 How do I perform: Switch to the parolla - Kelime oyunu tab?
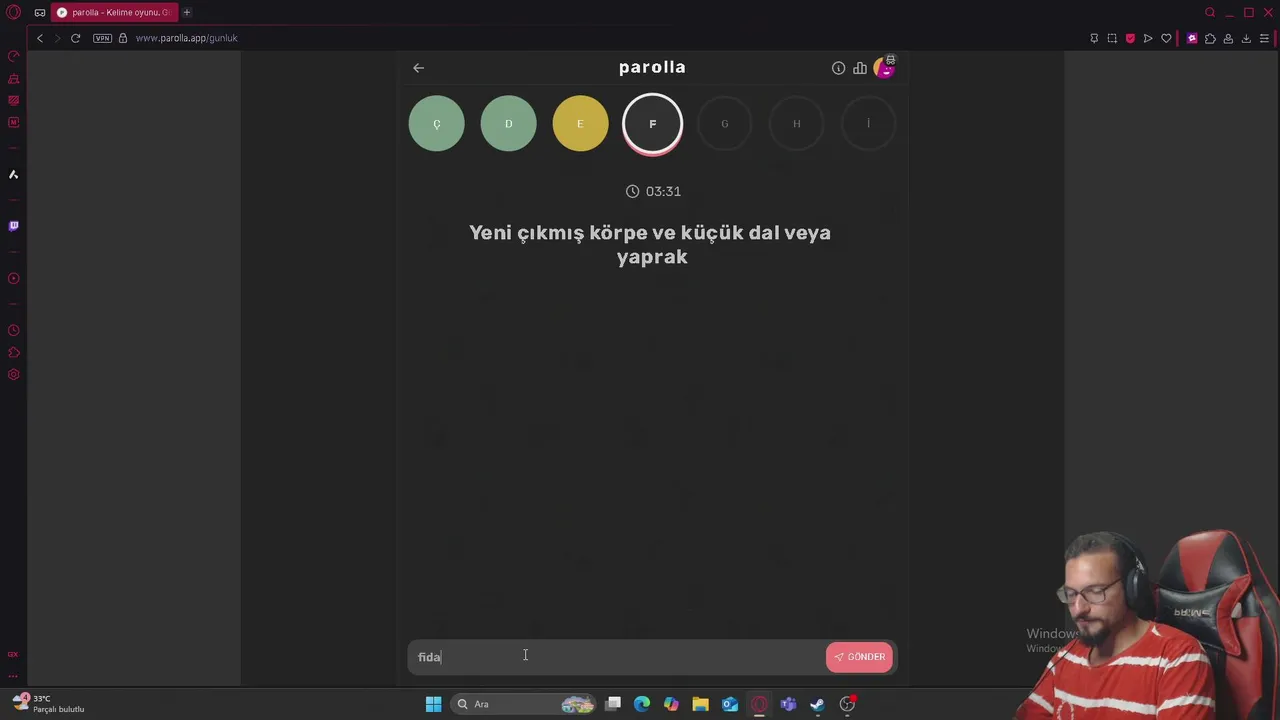[x=114, y=12]
